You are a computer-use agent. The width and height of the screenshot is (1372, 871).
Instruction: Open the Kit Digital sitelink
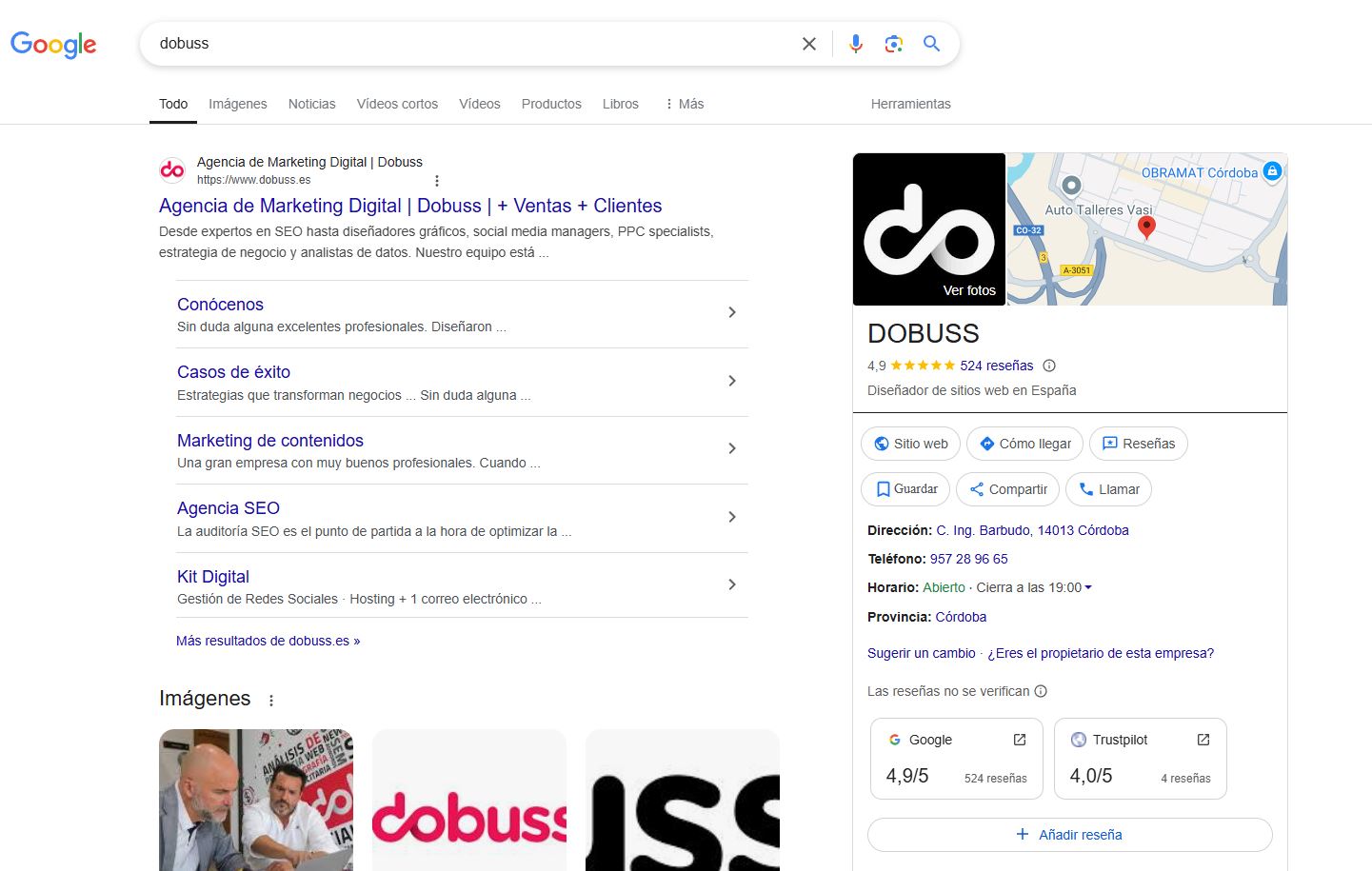213,577
